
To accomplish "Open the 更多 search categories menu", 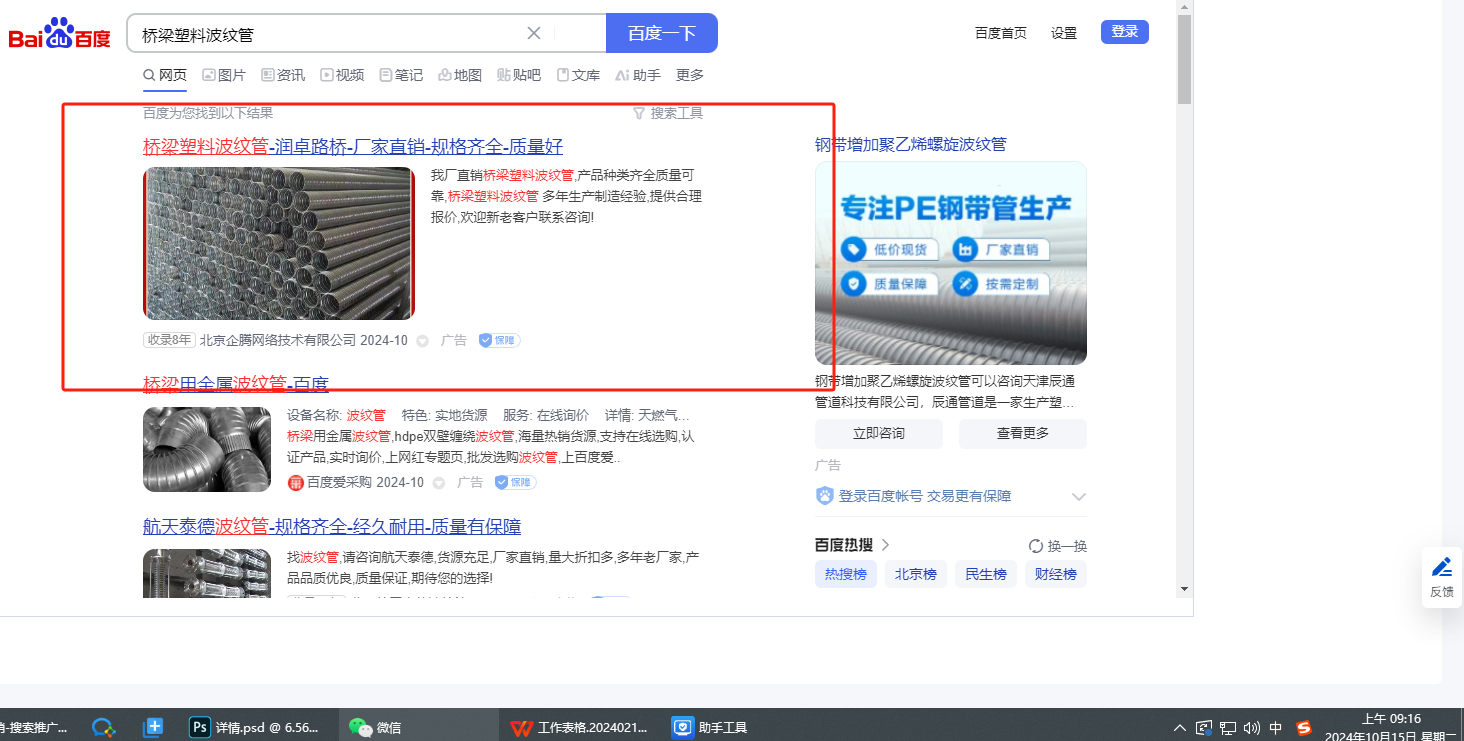I will [689, 75].
